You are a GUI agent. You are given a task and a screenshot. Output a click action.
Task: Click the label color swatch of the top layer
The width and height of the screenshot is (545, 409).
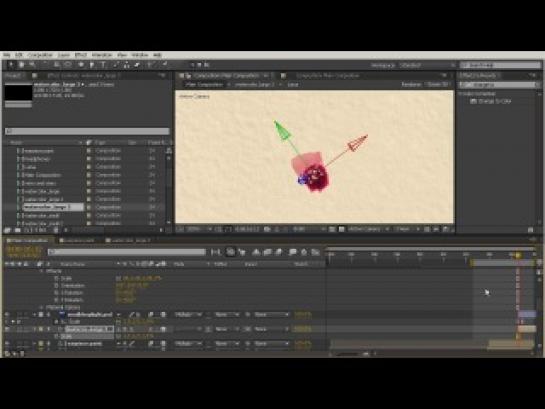(41, 314)
